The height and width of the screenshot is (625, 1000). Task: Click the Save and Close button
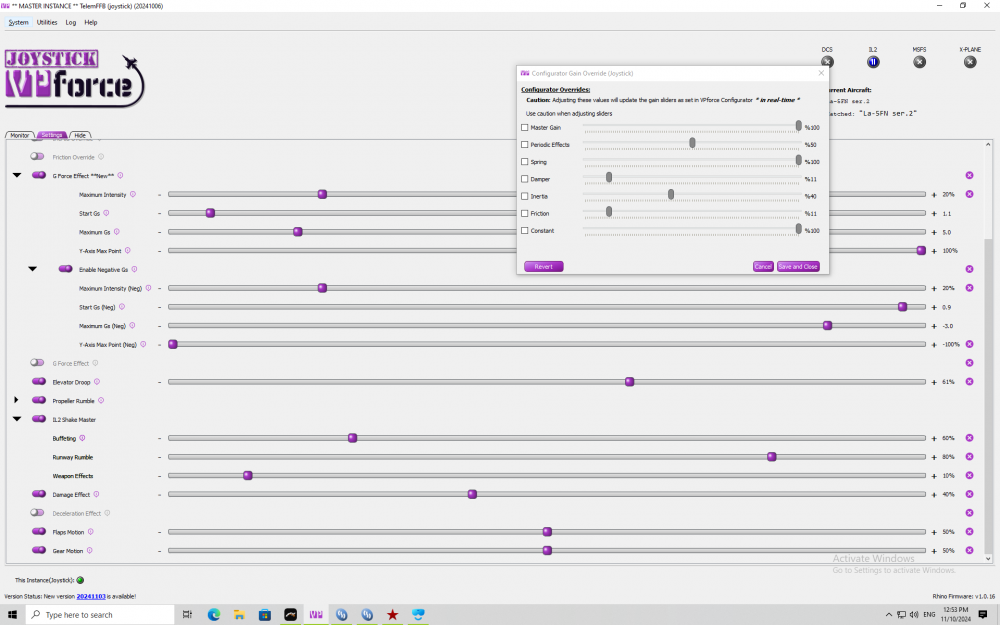(x=797, y=267)
